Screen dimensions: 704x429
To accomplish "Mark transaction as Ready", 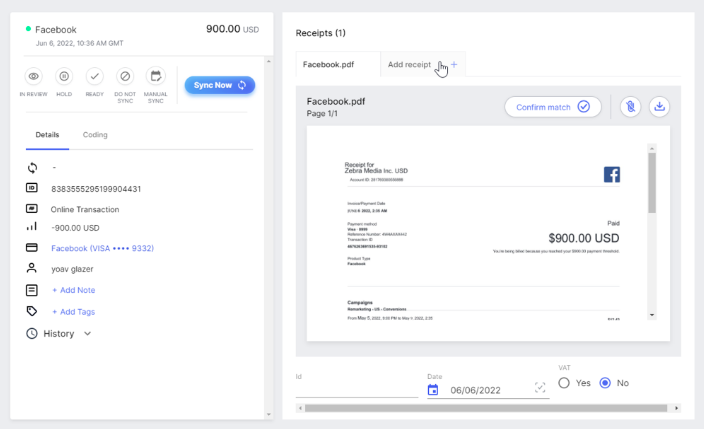I will (95, 76).
